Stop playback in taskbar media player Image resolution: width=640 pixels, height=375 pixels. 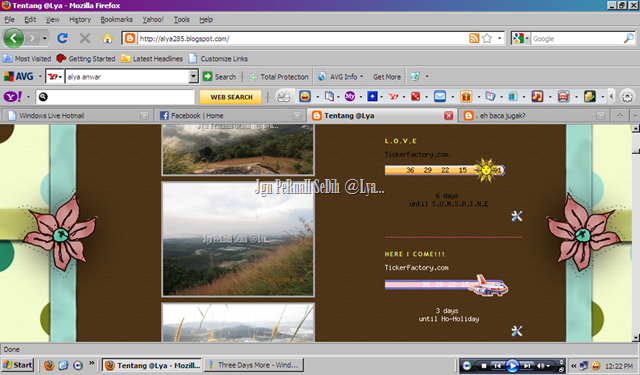pyautogui.click(x=484, y=366)
